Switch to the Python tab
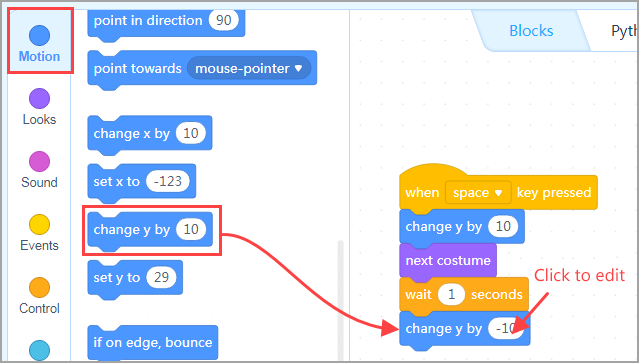 click(624, 31)
